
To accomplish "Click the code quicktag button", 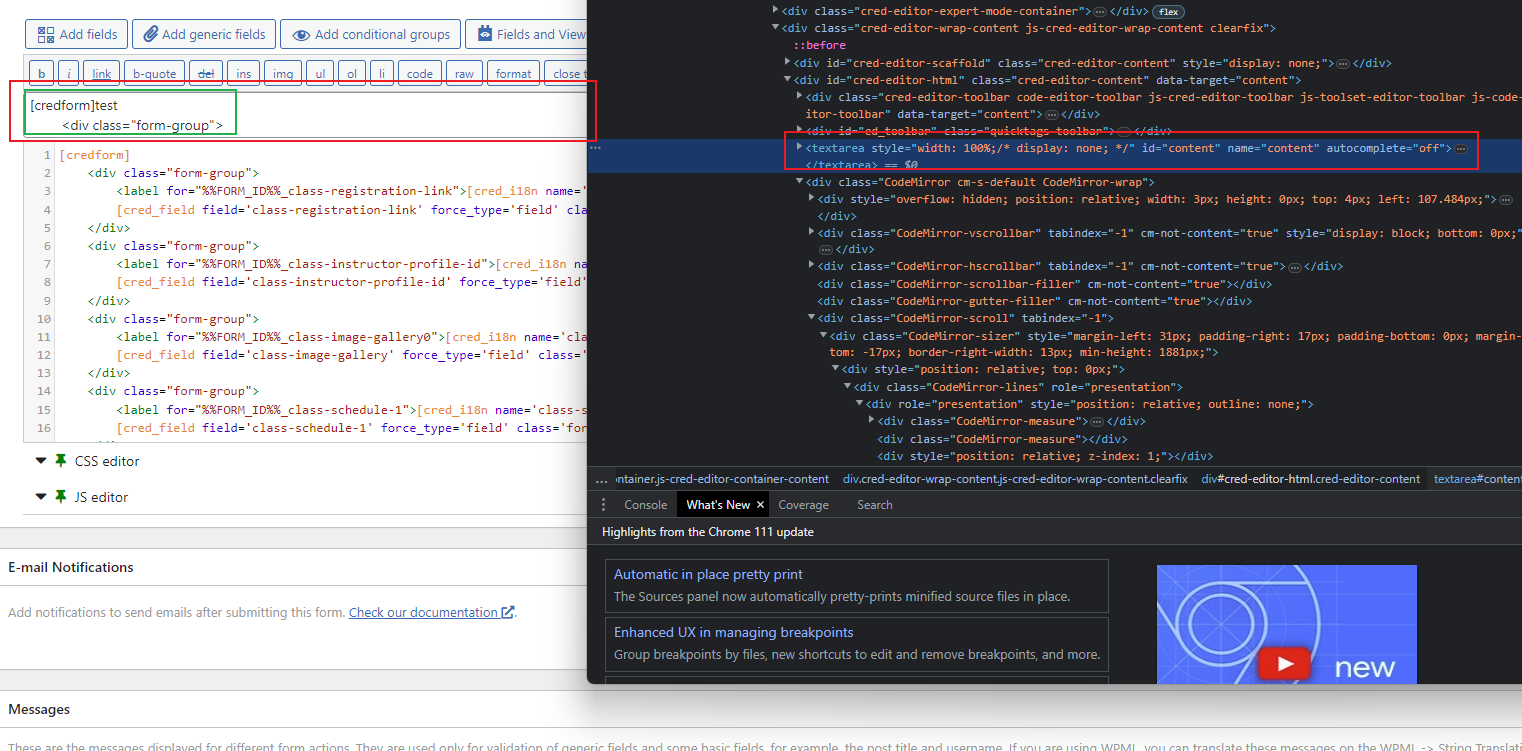I will click(x=420, y=74).
